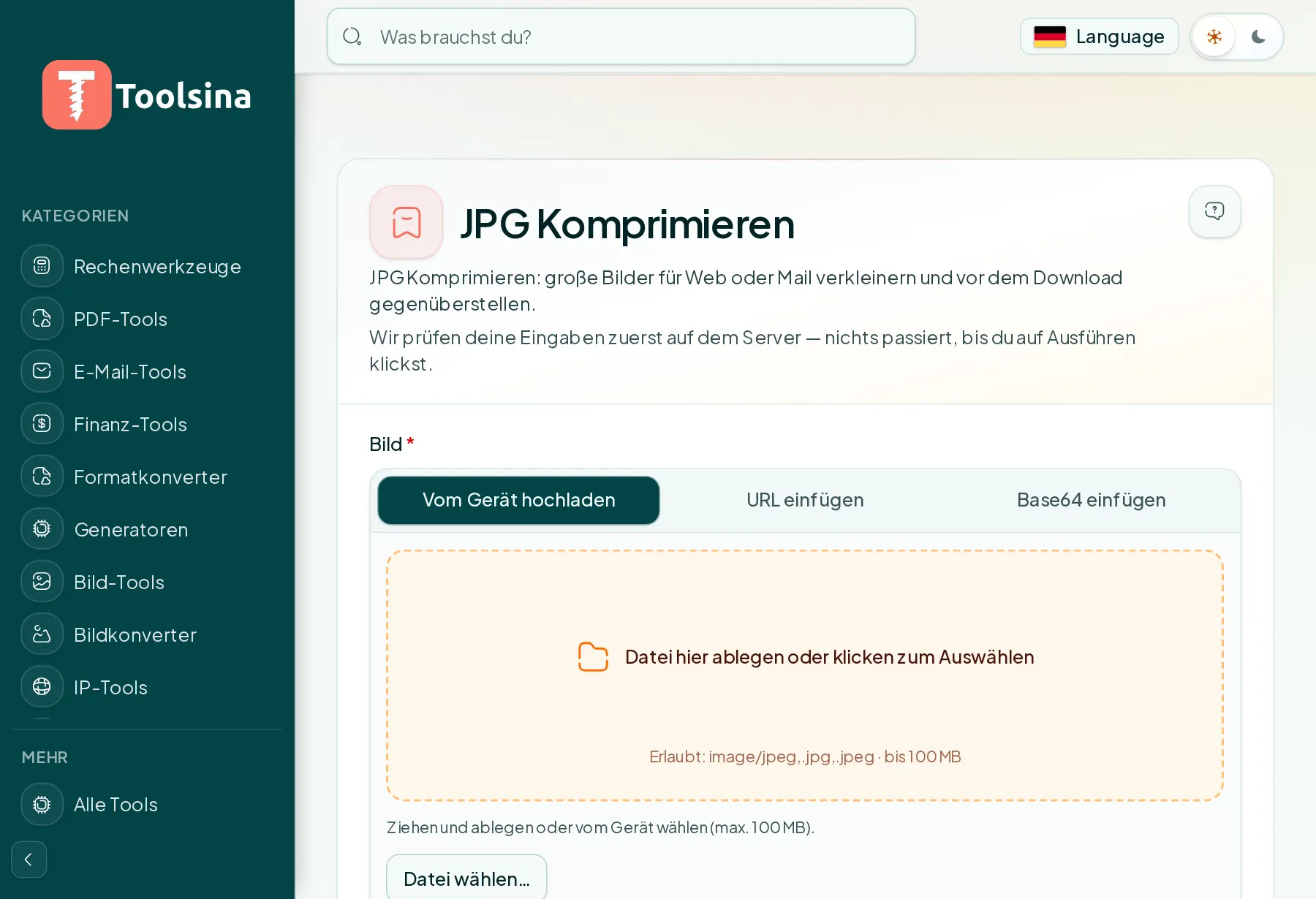Click the 'Ziehen und ablegen' helper text
Screen dimensions: 1316x899
600,827
